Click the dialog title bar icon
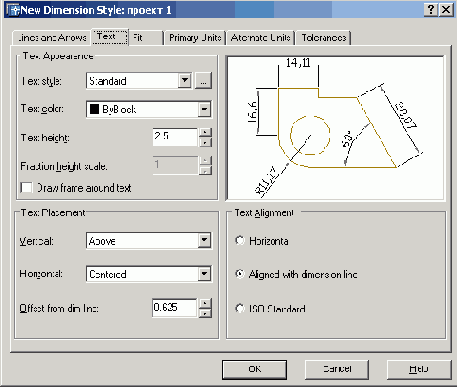The height and width of the screenshot is (387, 457). pyautogui.click(x=14, y=10)
